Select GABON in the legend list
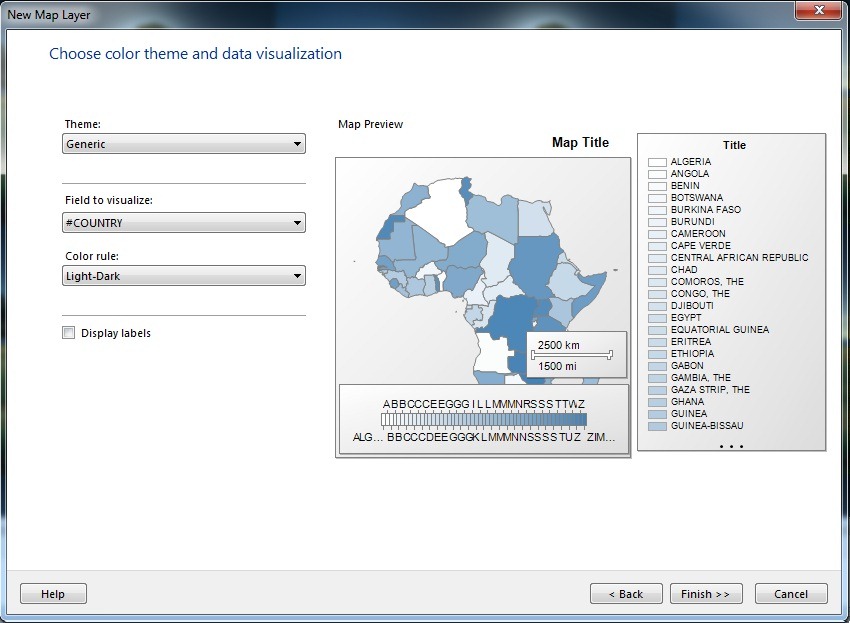Screen dimensions: 850x623 [x=687, y=365]
